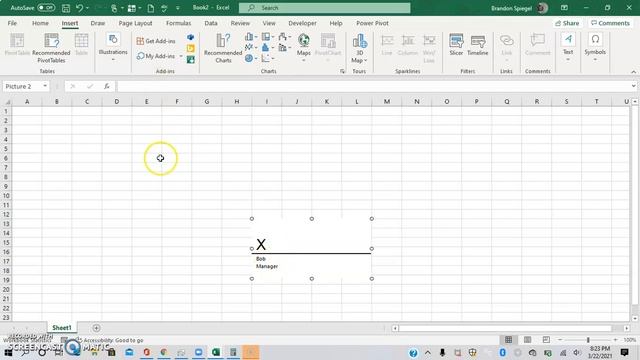Switch to Page Layout view in the status bar

pos(527,340)
